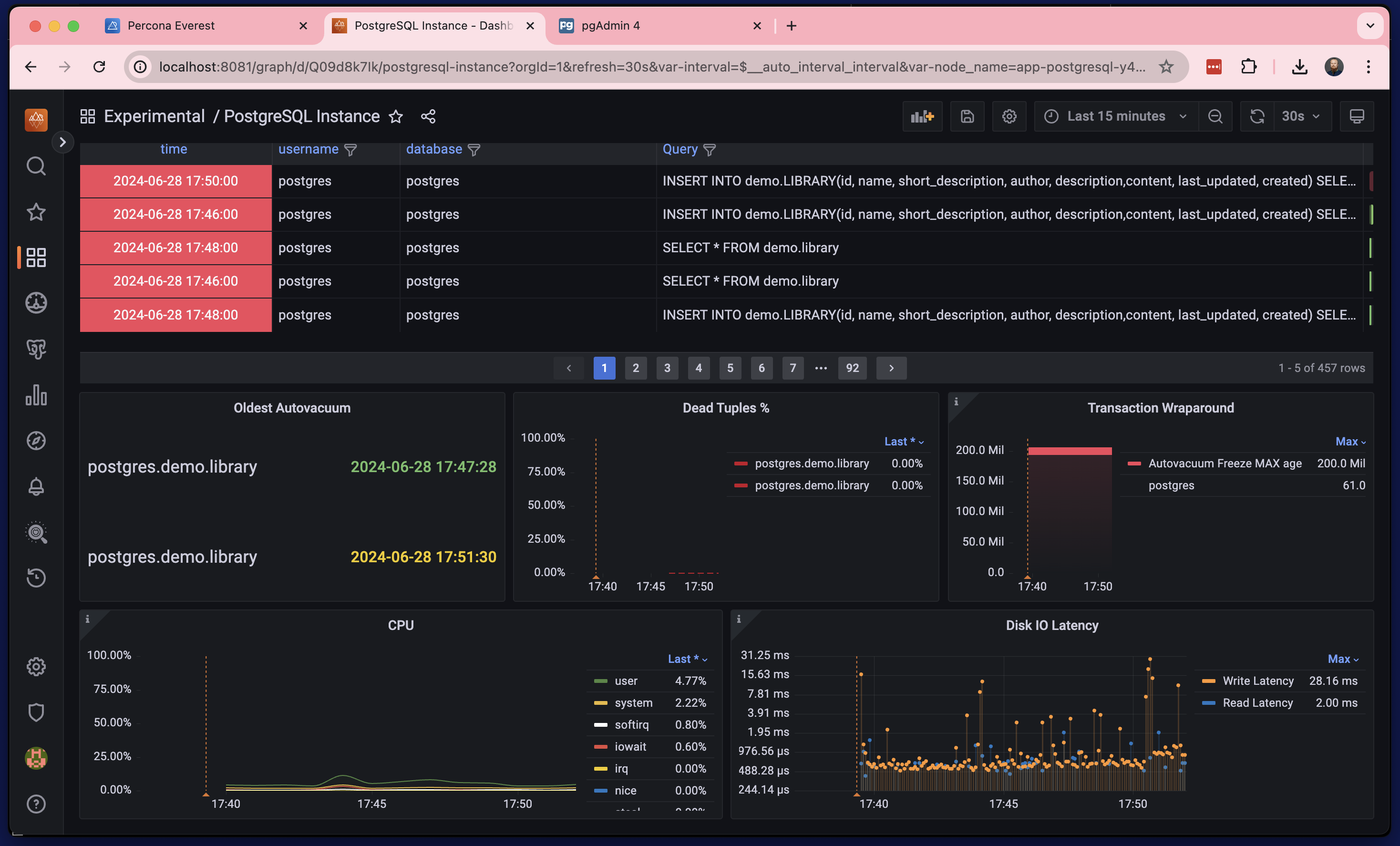Open the 30s refresh interval dropdown
Image resolution: width=1400 pixels, height=846 pixels.
pos(1302,116)
